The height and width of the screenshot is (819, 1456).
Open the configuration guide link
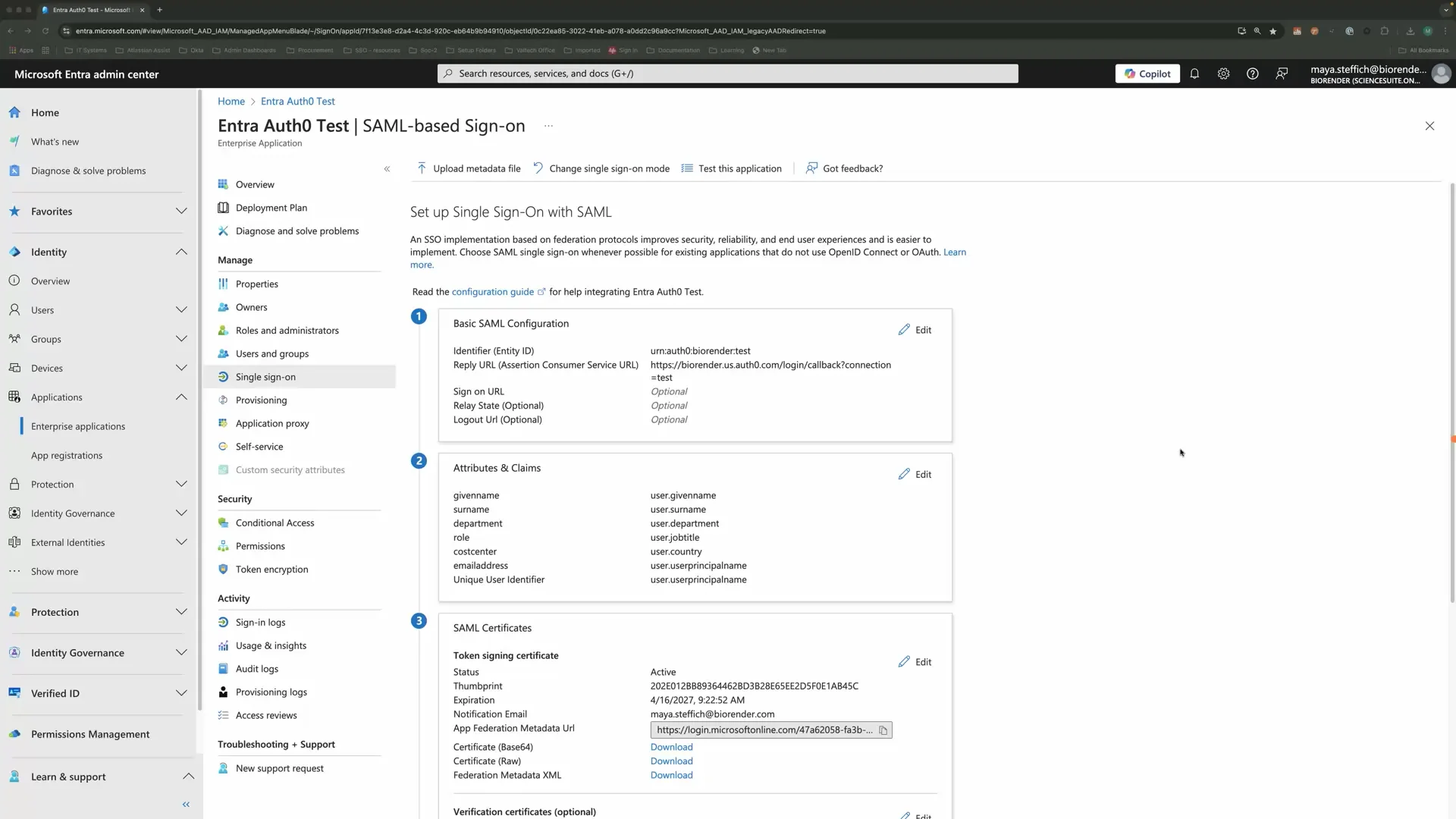point(492,291)
